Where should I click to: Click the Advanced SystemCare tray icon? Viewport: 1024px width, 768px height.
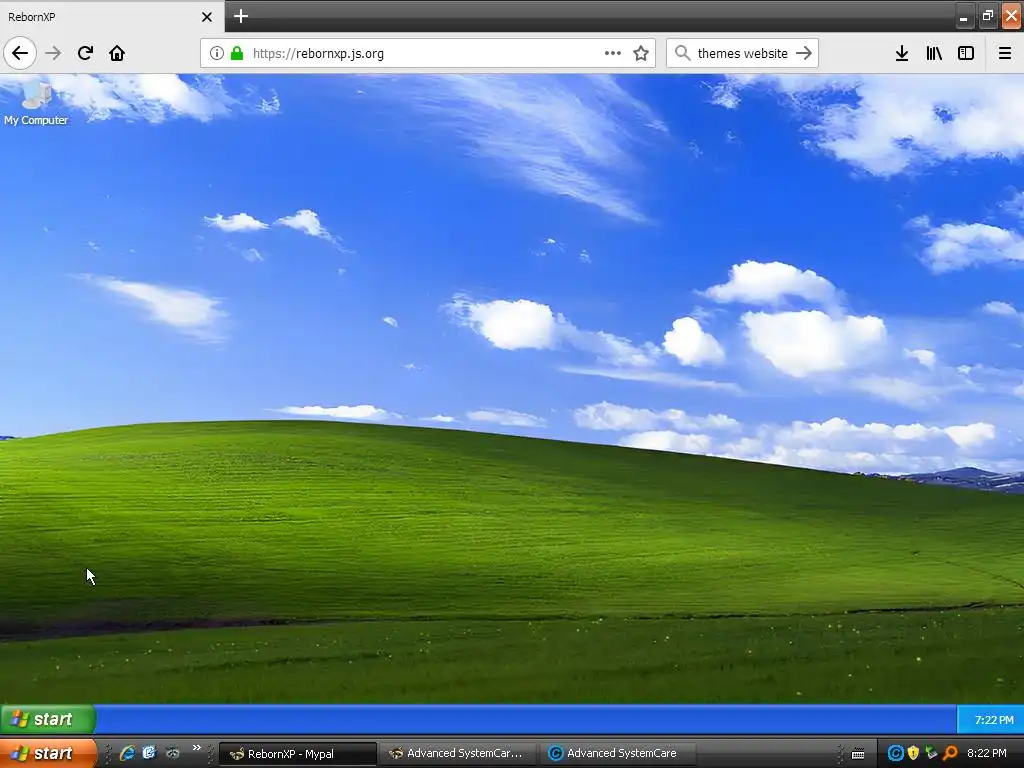895,754
